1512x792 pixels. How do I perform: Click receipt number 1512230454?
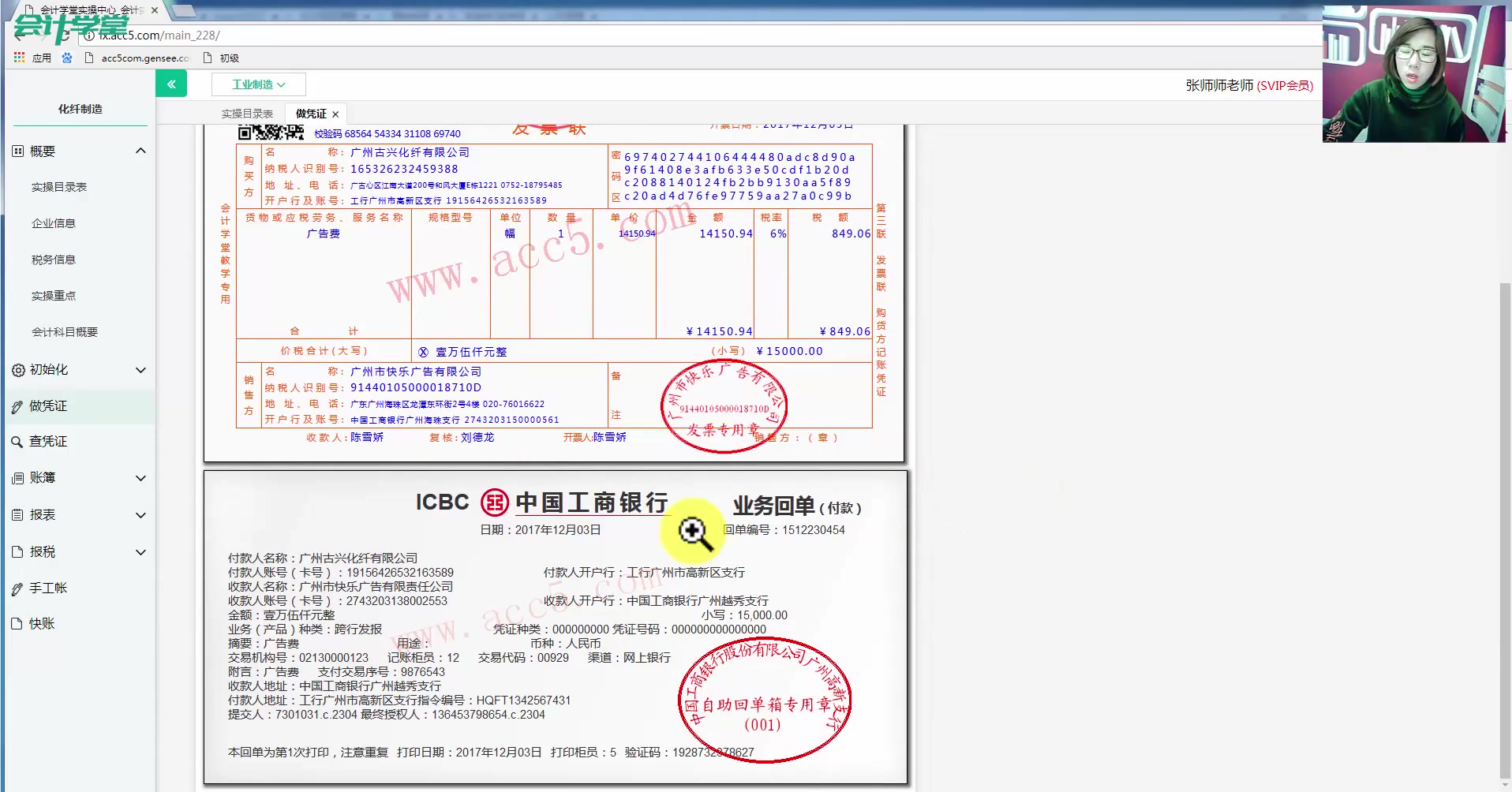click(x=814, y=530)
